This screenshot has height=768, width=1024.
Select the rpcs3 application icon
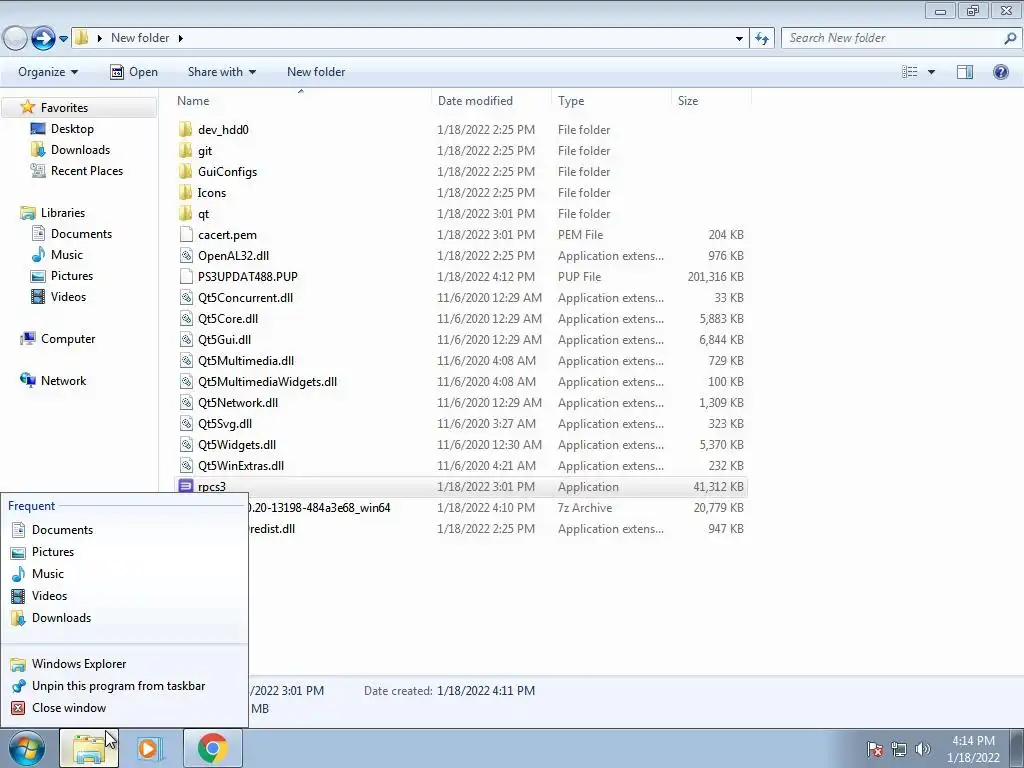point(186,487)
